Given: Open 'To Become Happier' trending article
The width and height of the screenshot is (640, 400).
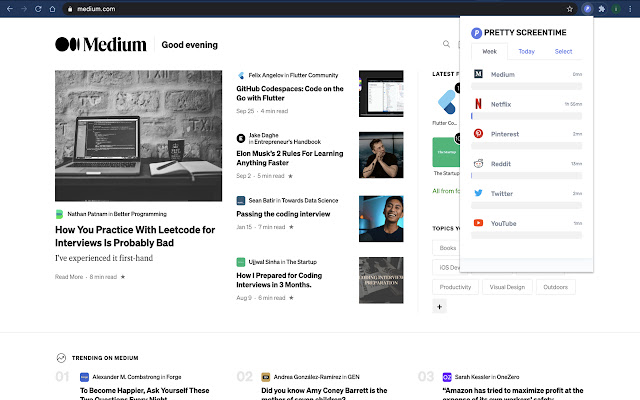Looking at the screenshot, I should (144, 393).
